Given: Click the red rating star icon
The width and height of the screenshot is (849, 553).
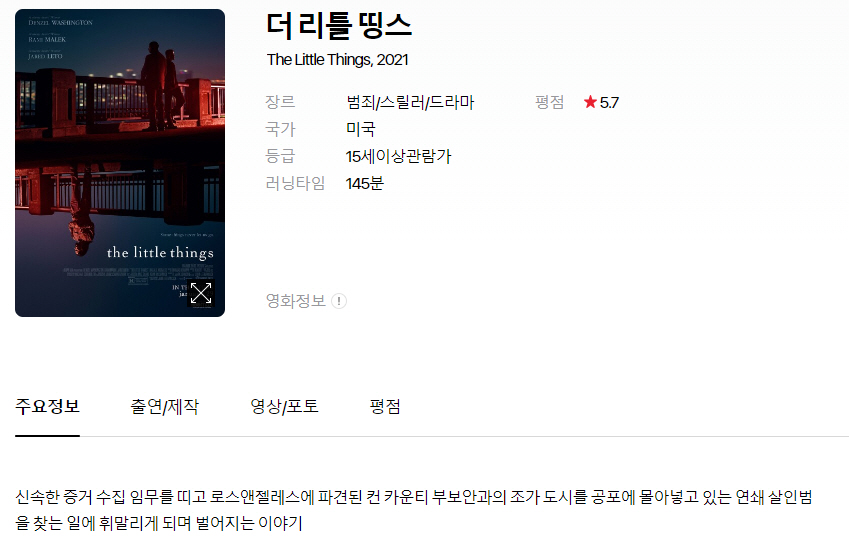Looking at the screenshot, I should 590,102.
